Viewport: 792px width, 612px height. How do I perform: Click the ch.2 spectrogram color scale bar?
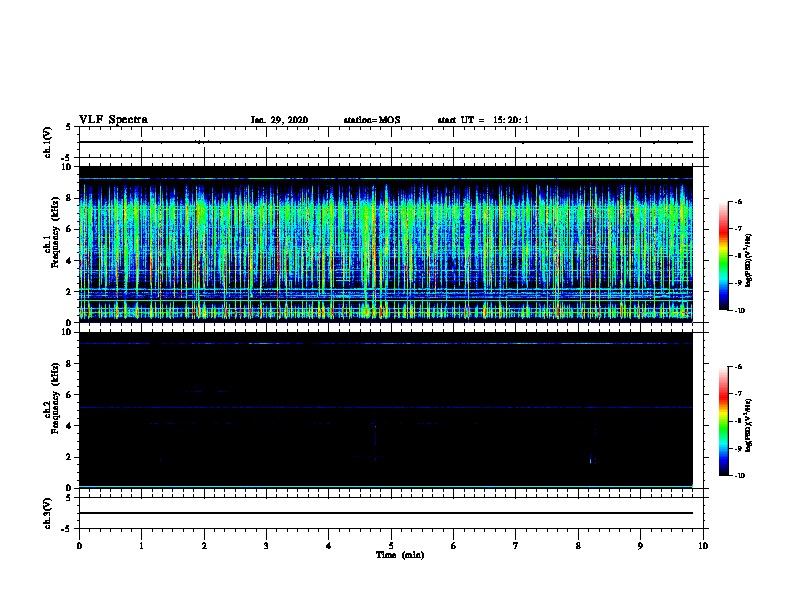click(x=723, y=421)
